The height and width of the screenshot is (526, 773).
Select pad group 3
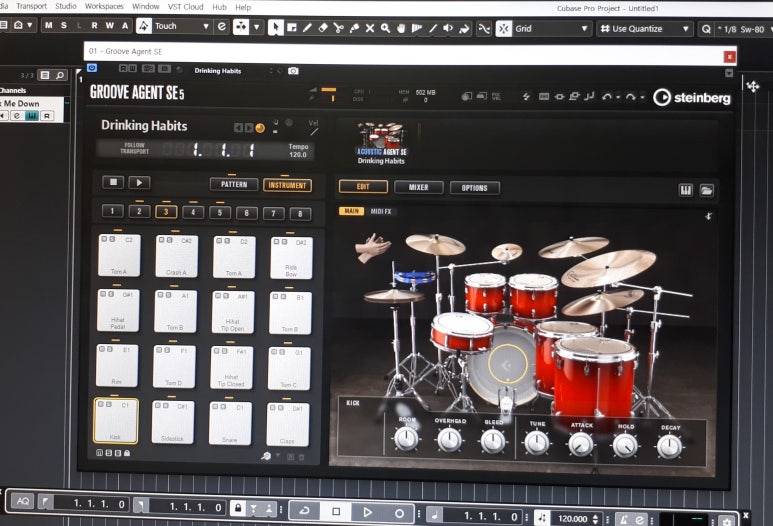tap(166, 212)
